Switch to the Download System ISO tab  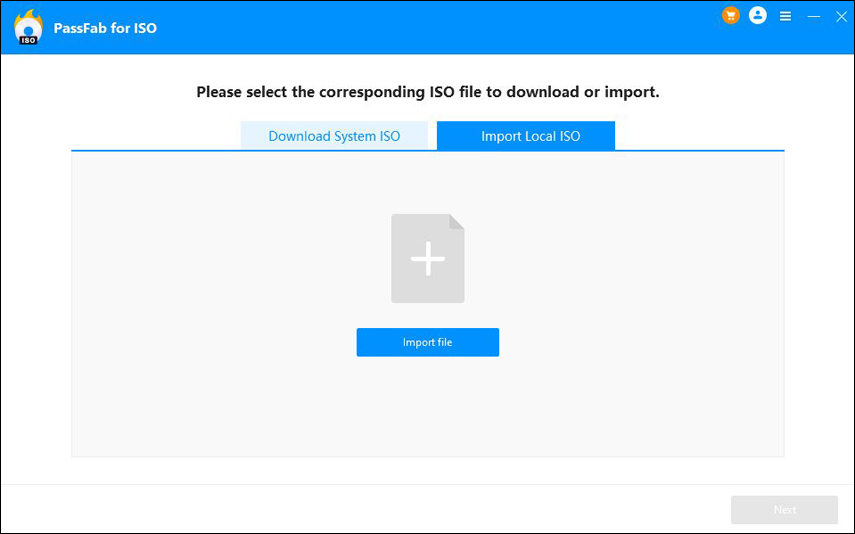click(334, 136)
